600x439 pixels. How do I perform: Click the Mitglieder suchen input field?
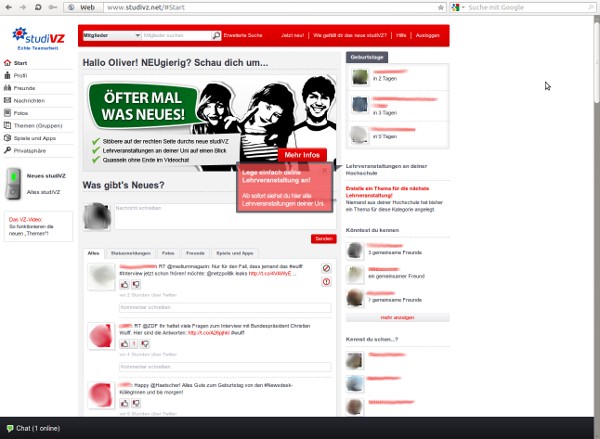click(x=177, y=36)
